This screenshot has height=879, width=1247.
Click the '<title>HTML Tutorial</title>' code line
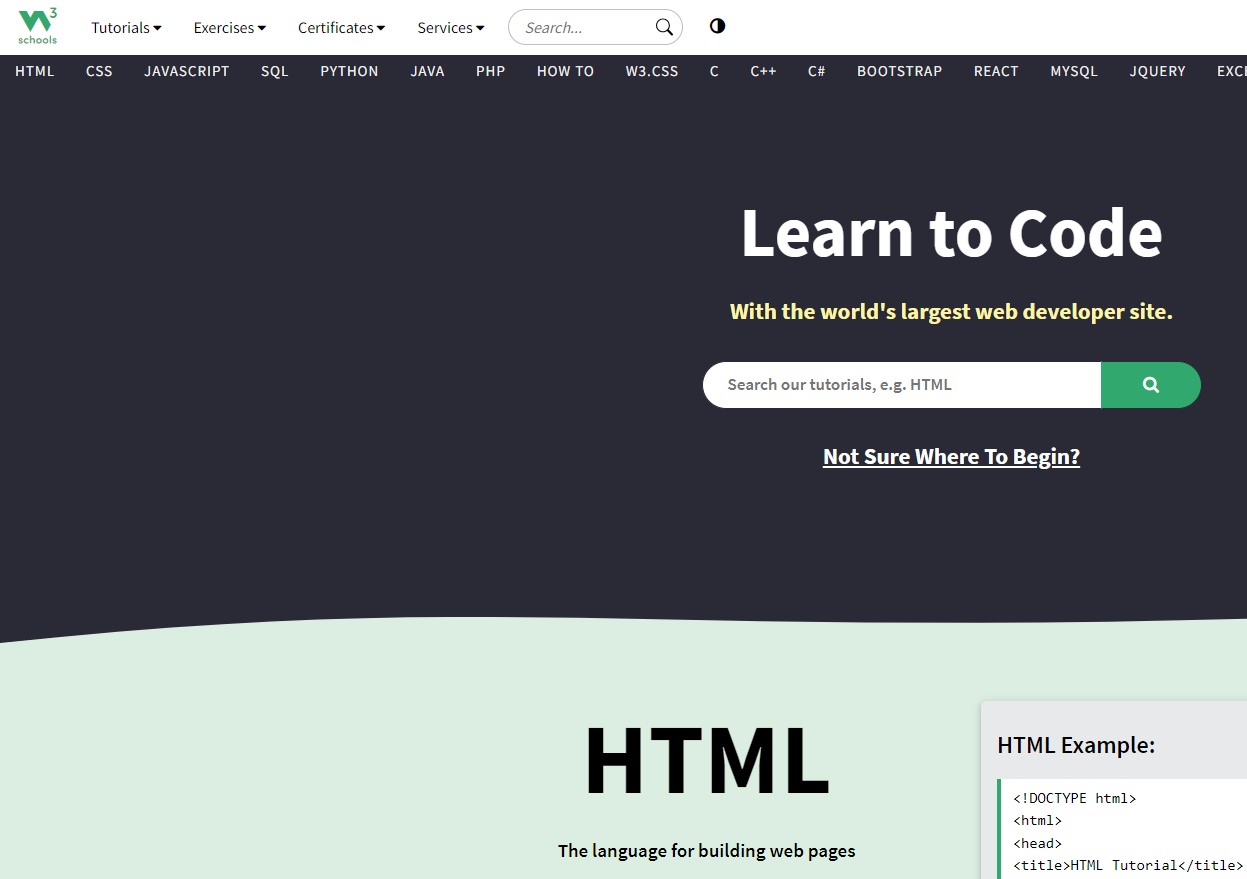click(x=1128, y=865)
